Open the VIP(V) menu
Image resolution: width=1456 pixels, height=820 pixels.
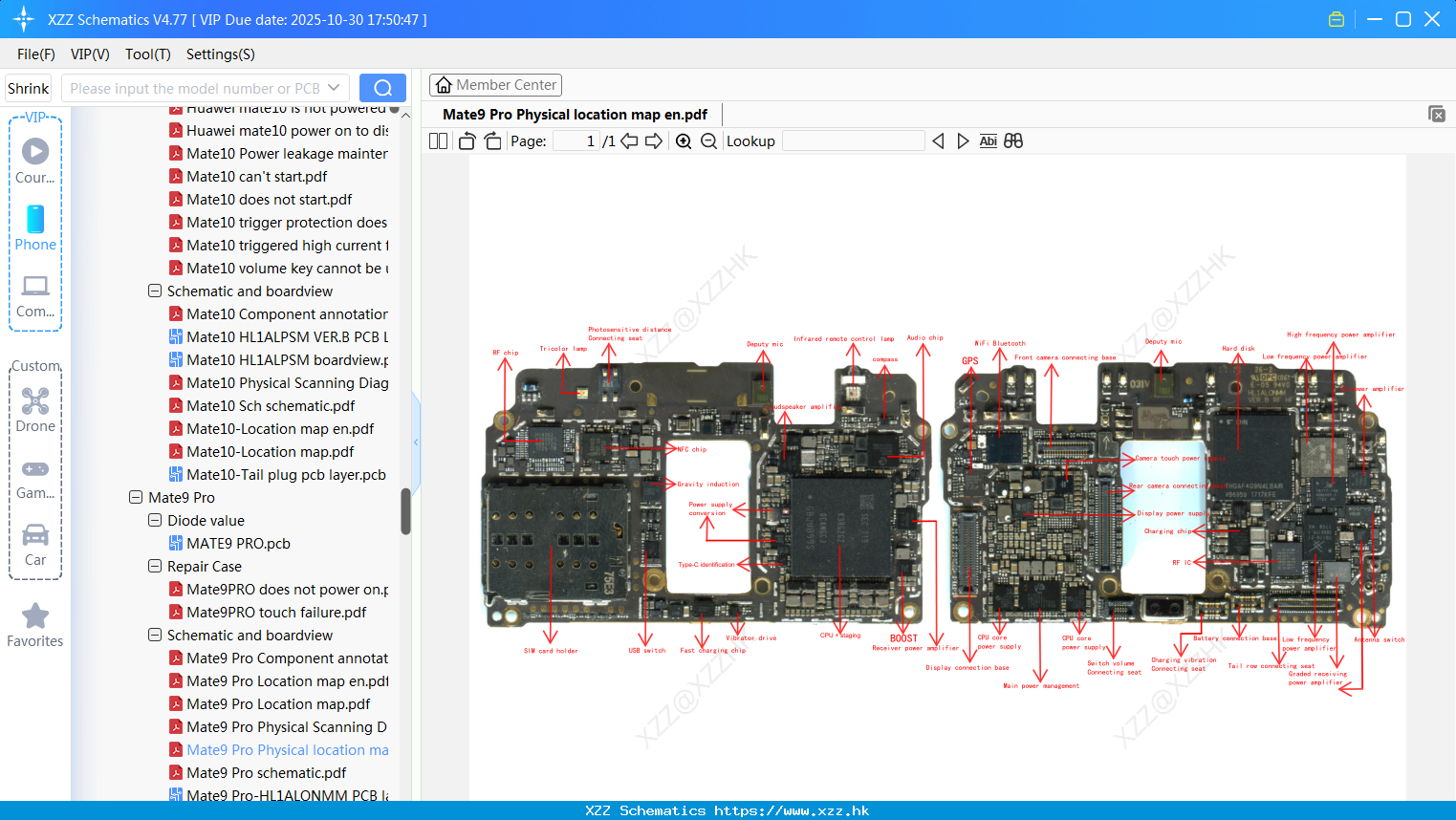90,54
